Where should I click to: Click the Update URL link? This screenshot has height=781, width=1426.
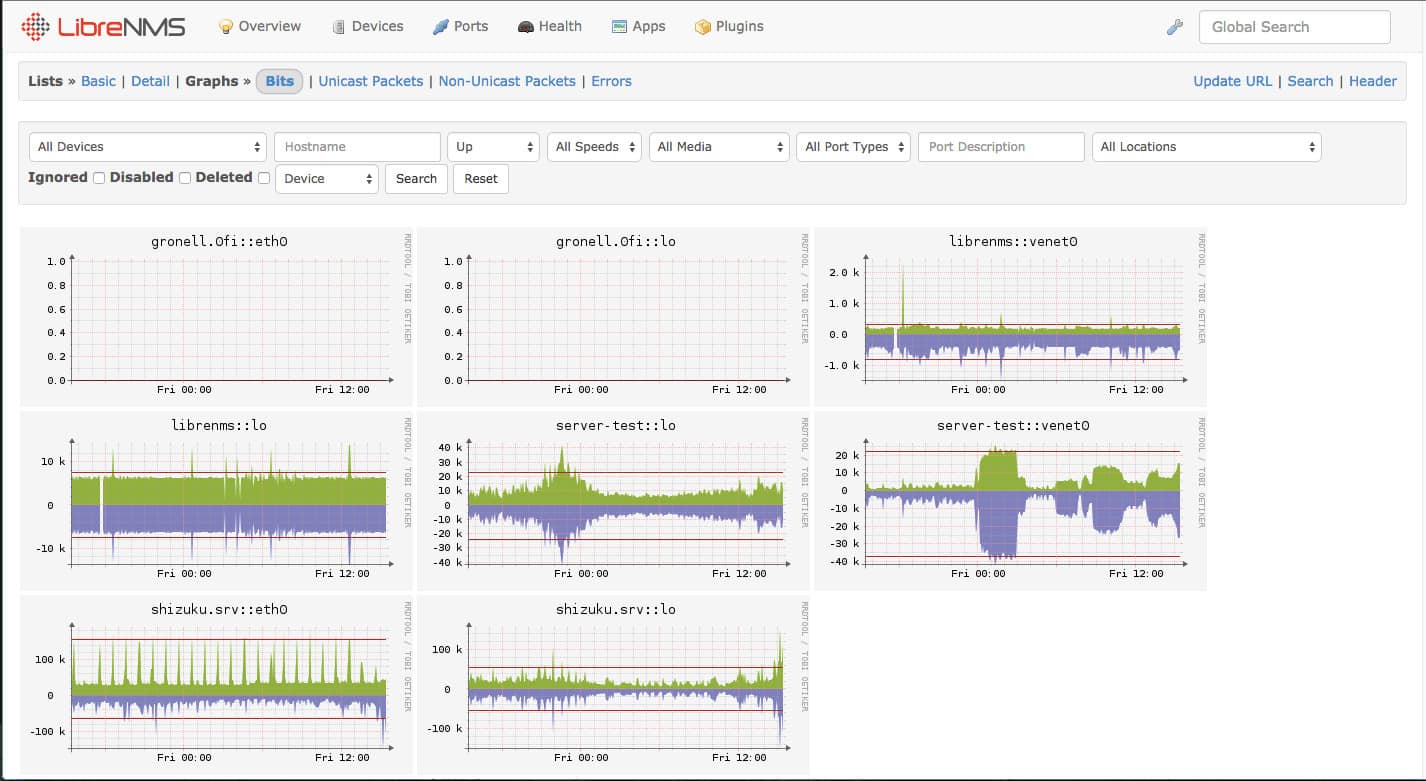(1232, 81)
